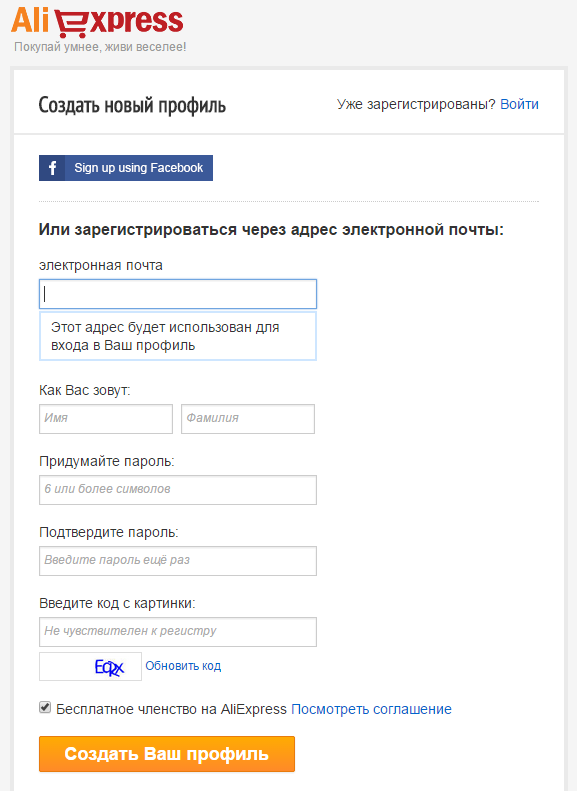Open Посмотреть соглашение agreement link

click(371, 709)
